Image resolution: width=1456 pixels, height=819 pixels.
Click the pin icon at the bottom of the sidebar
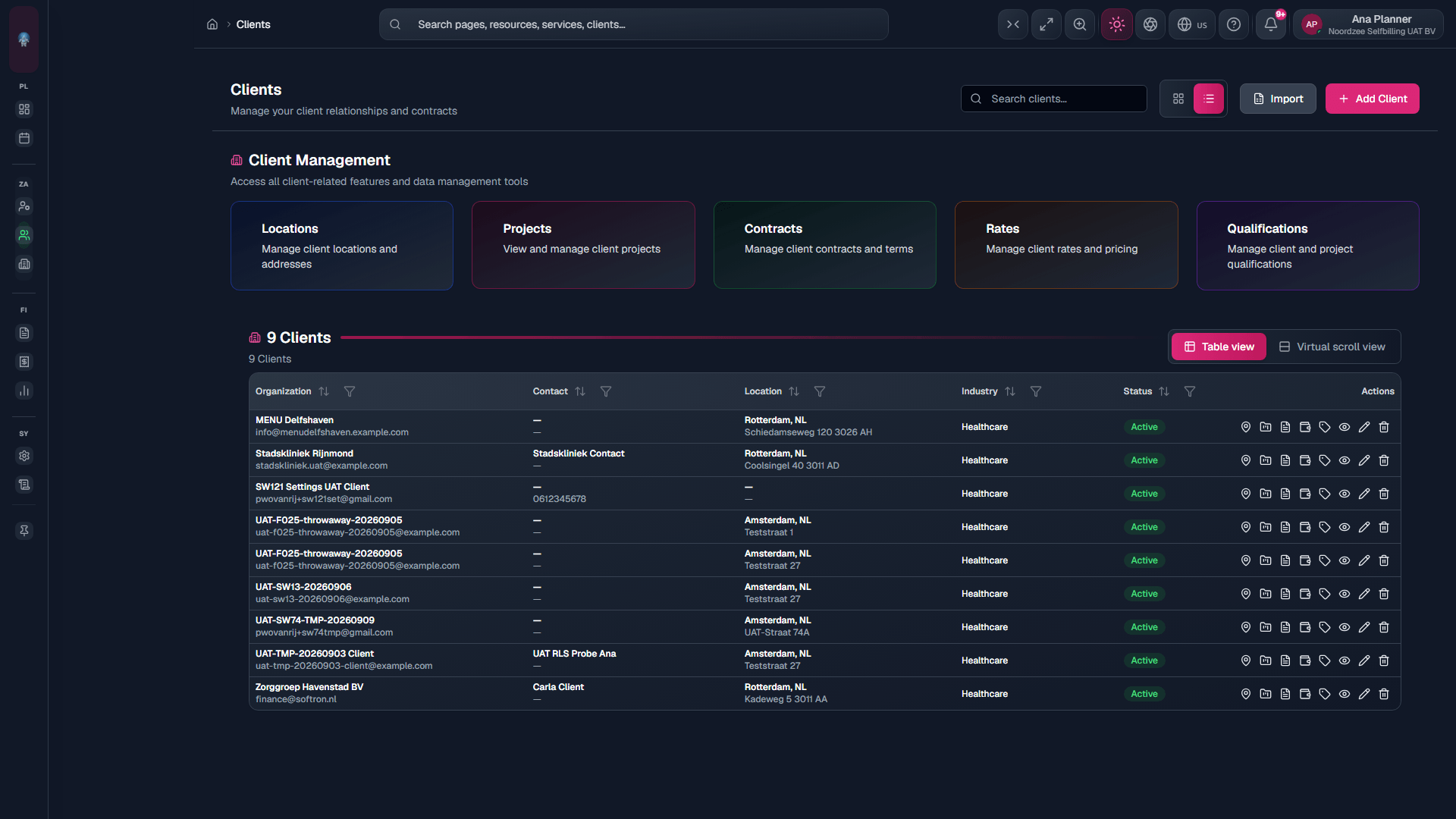click(x=24, y=531)
